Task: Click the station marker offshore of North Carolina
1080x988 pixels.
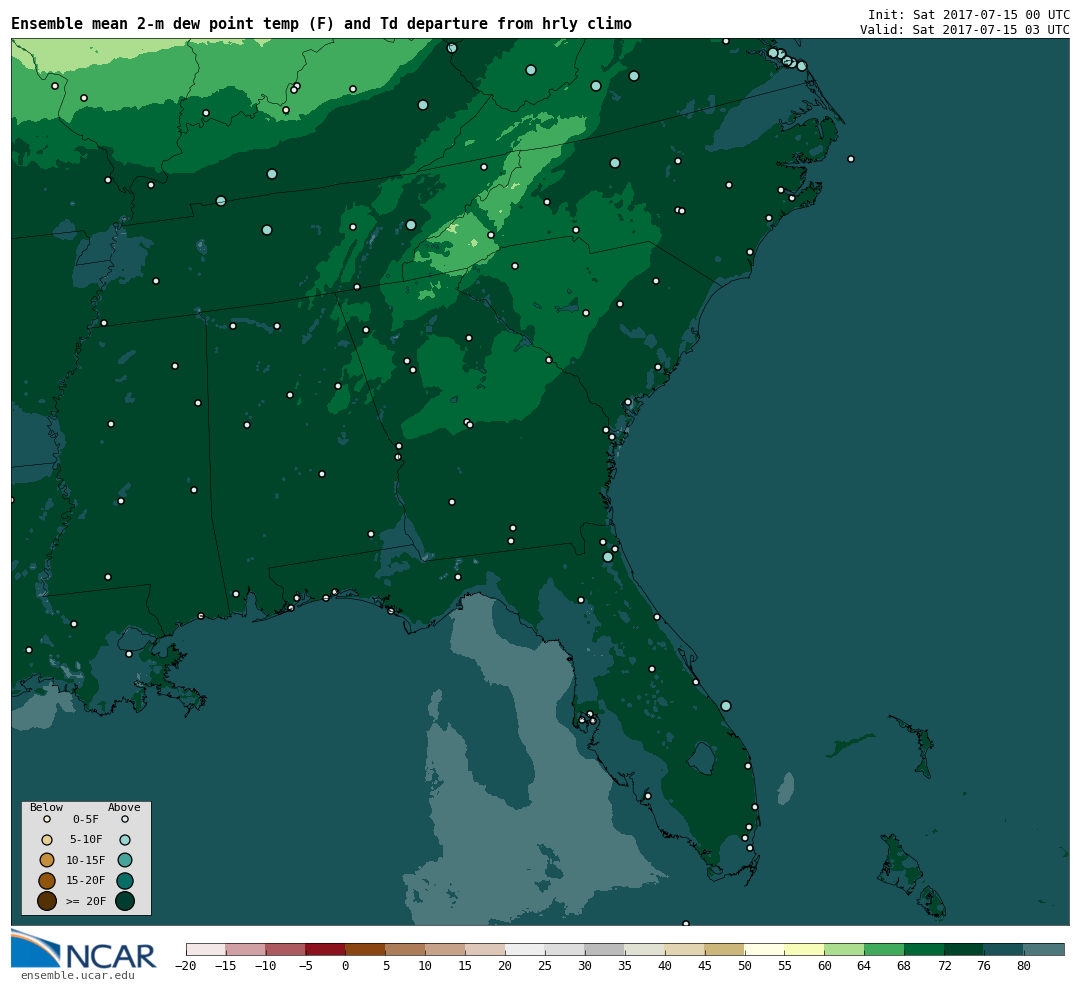Action: pyautogui.click(x=851, y=159)
